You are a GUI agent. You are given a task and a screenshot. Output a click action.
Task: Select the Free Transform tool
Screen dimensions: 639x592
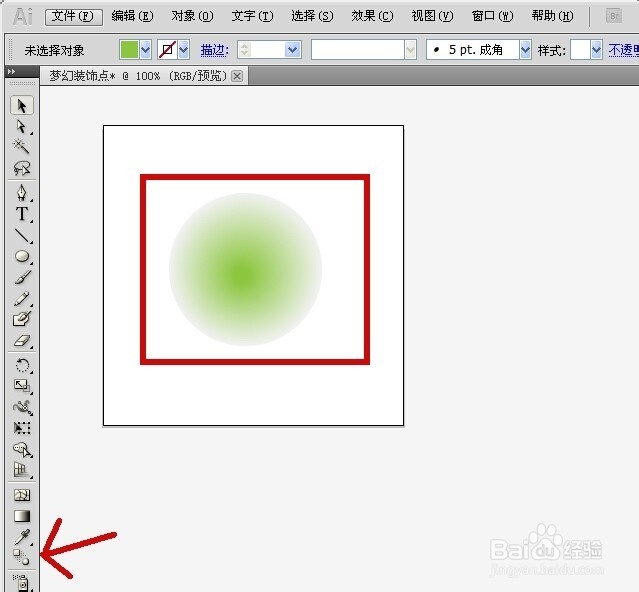tap(22, 428)
